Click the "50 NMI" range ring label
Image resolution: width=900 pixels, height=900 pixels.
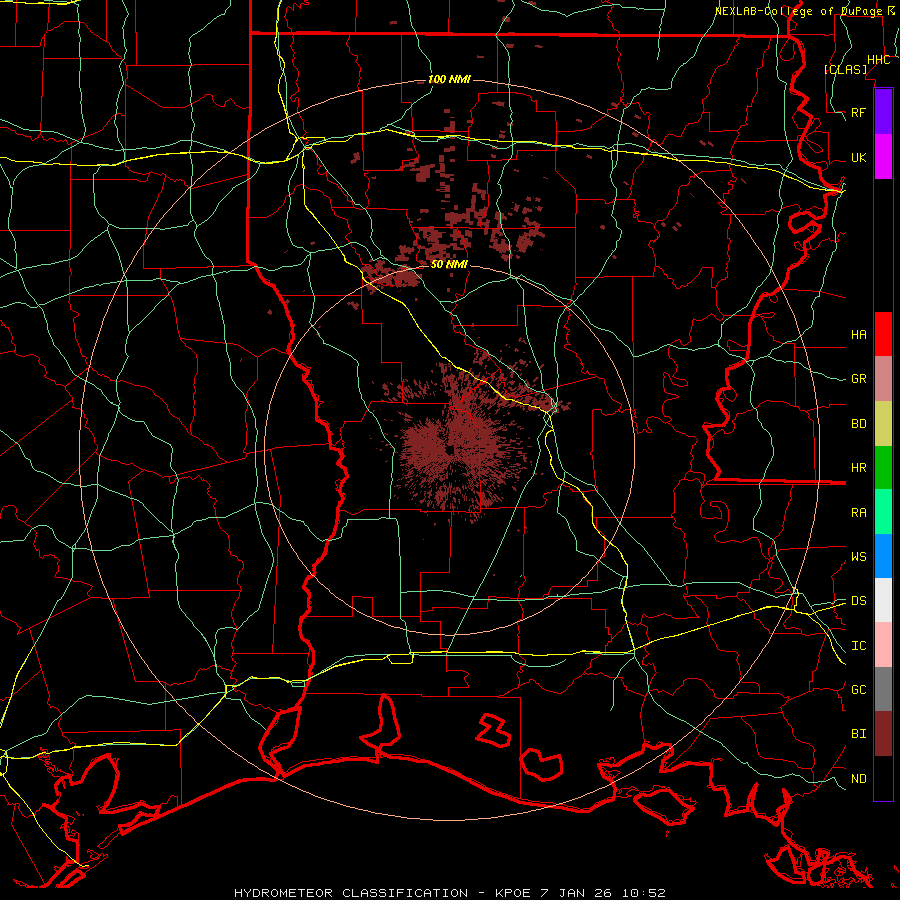click(449, 264)
